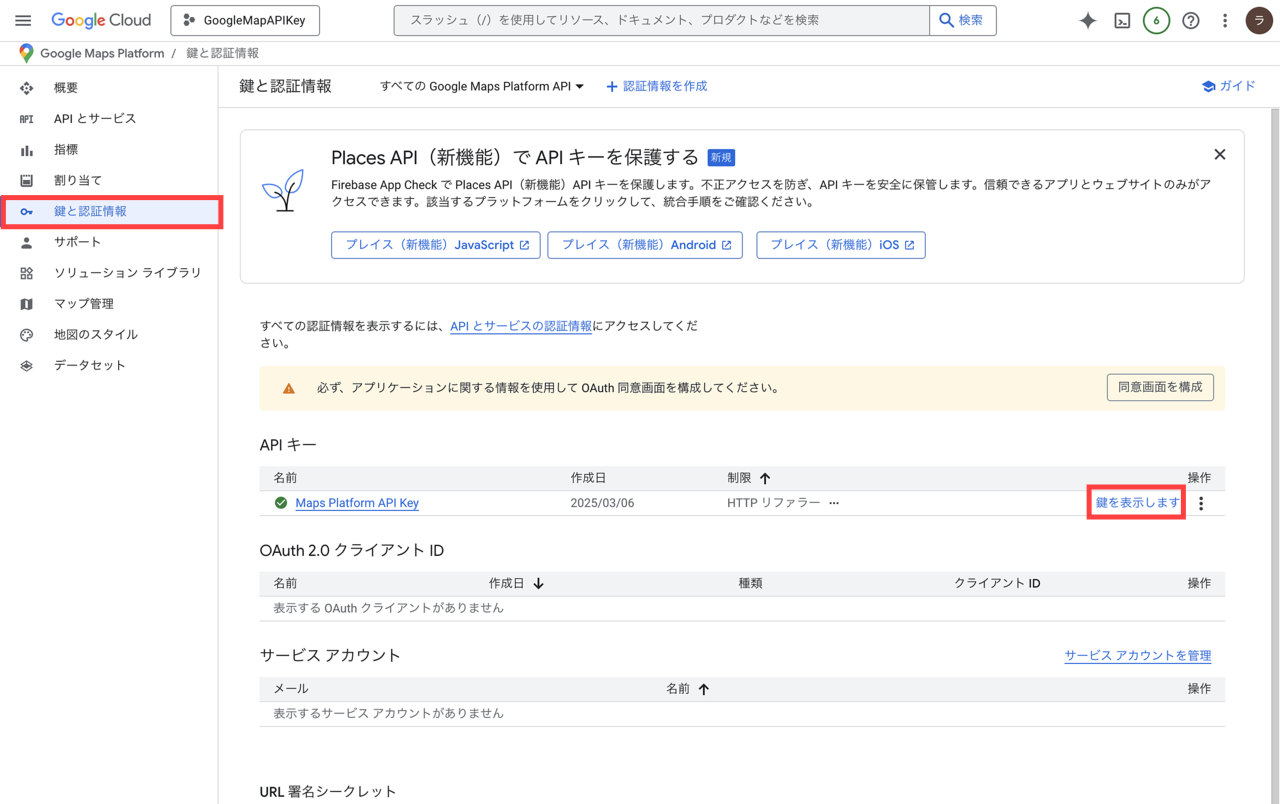Open API とサービスの認証情報 link
Viewport: 1280px width, 804px height.
coord(521,326)
